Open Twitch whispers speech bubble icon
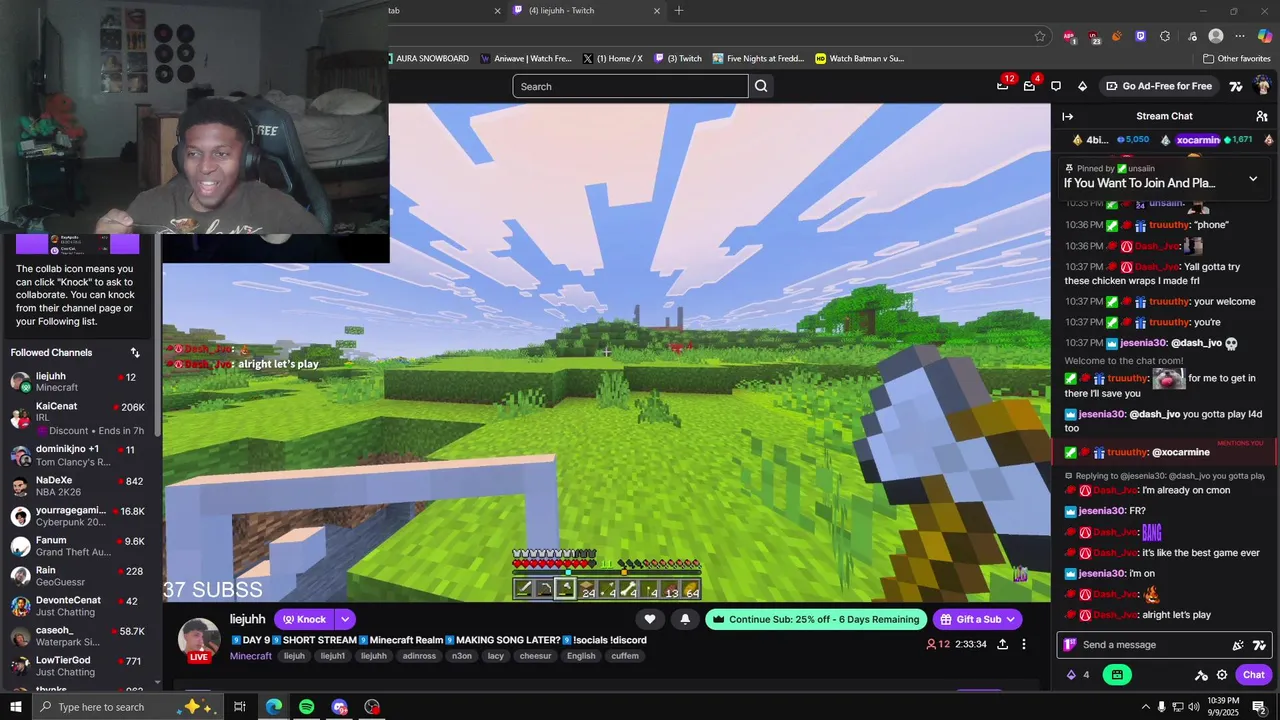Screen dimensions: 1280x720 (x=1056, y=86)
